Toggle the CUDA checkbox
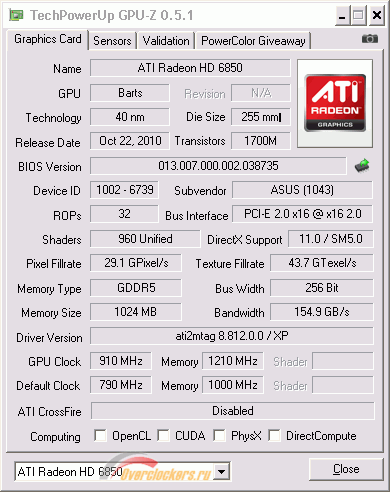Image resolution: width=390 pixels, height=492 pixels. pyautogui.click(x=164, y=436)
